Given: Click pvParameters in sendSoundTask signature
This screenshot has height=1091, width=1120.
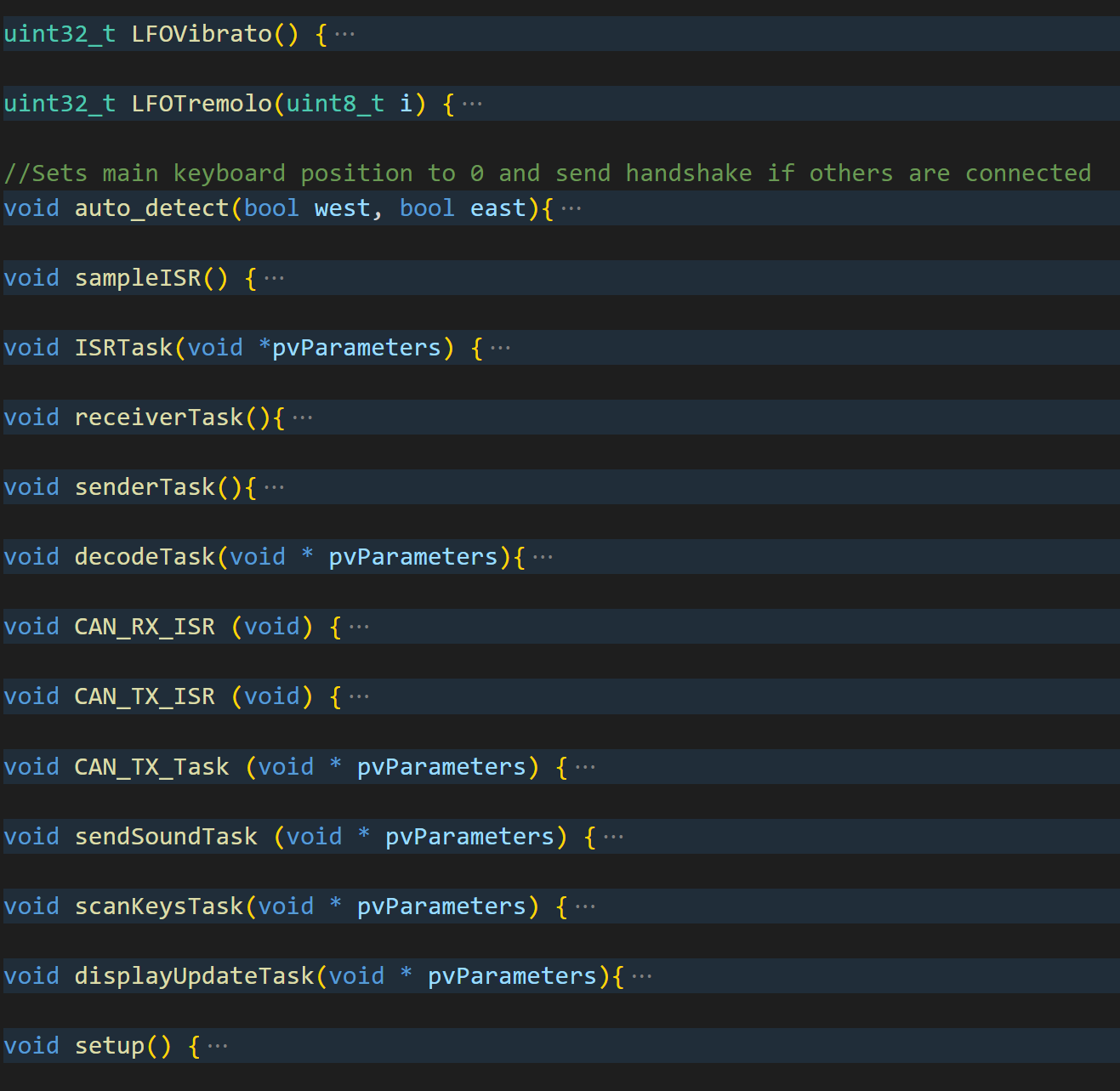Looking at the screenshot, I should tap(470, 837).
